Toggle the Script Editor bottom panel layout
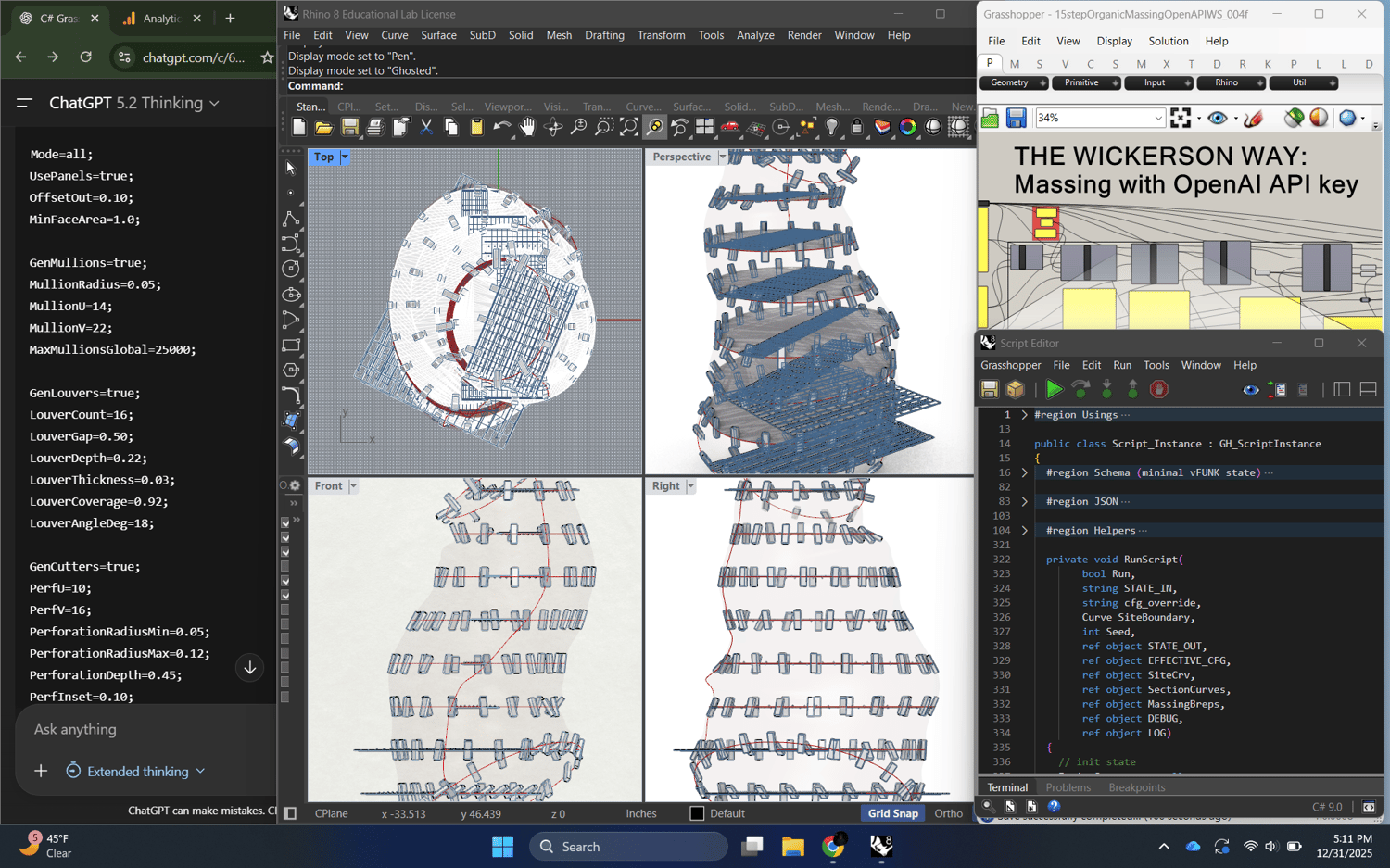Screen dimensions: 1390x868 coord(1368,390)
